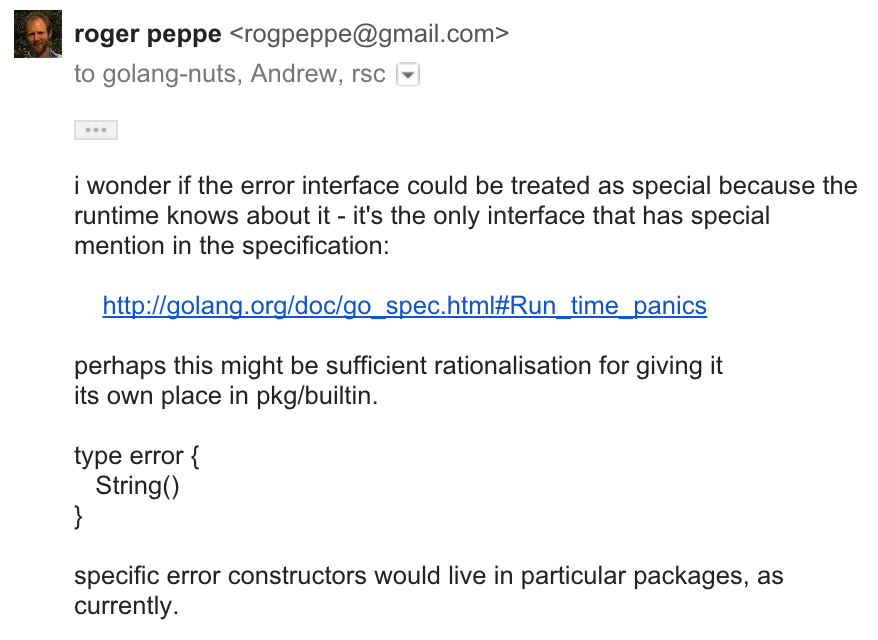Click the rogpeppe@gmail.com email address
878x640 pixels.
click(x=369, y=34)
